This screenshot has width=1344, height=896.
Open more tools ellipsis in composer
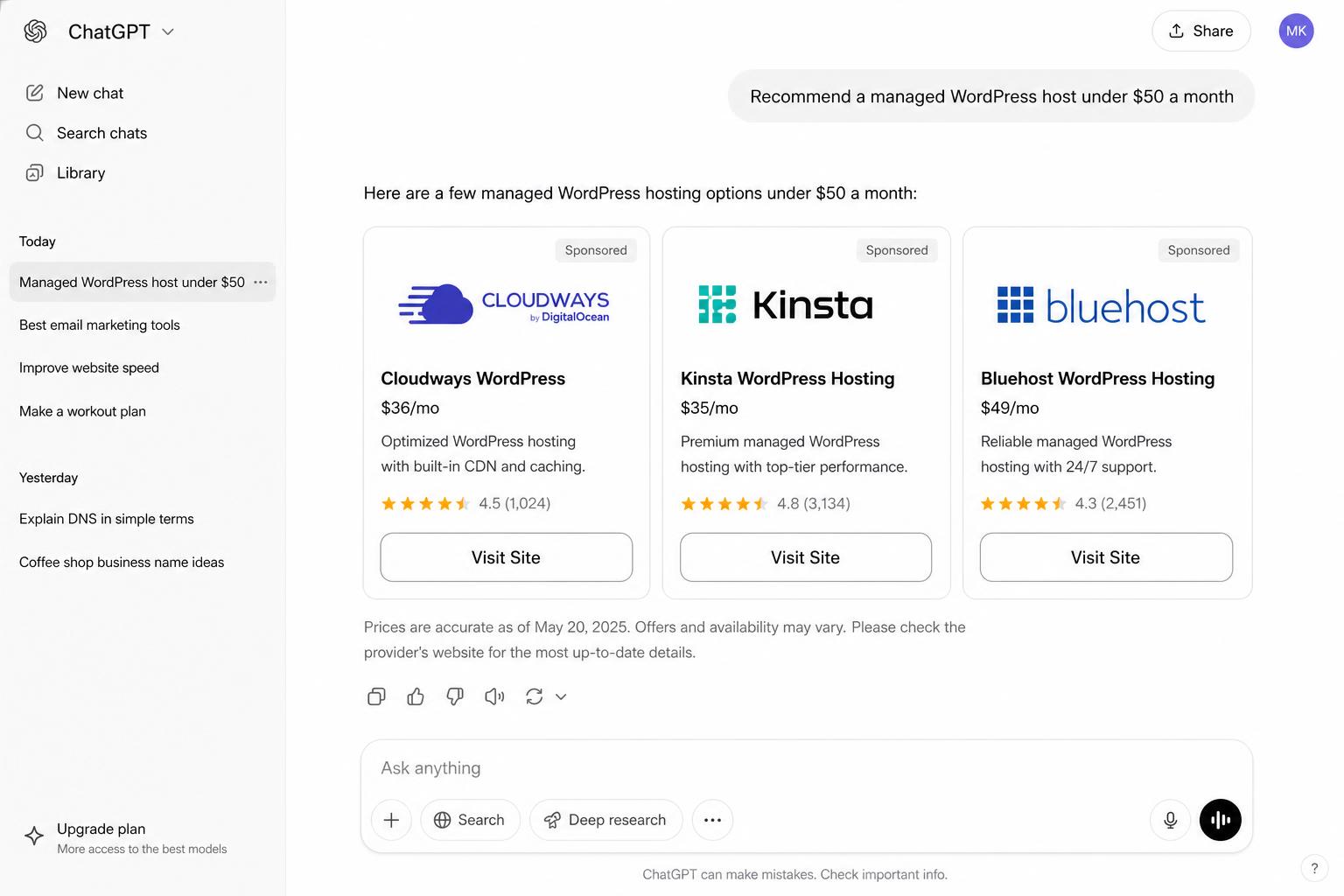pos(712,820)
